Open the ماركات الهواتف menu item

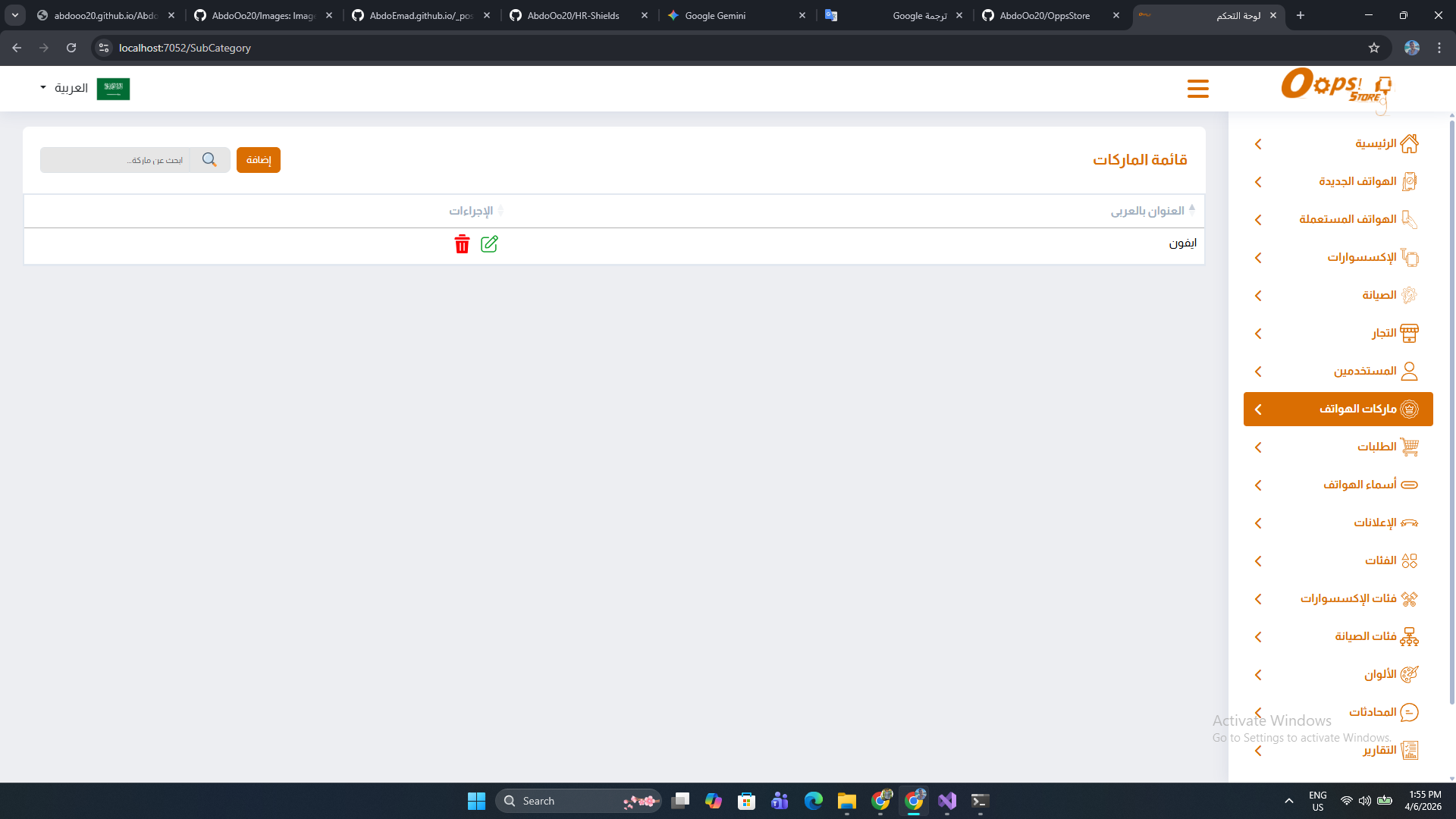click(x=1357, y=409)
